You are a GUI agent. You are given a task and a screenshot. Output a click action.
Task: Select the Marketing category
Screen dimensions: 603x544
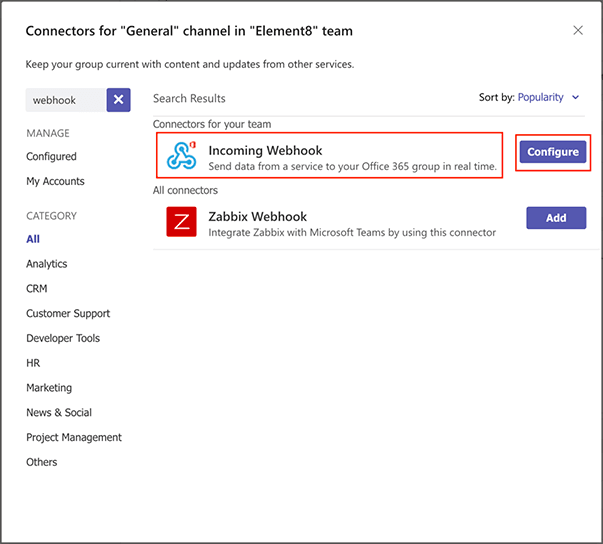pyautogui.click(x=49, y=388)
